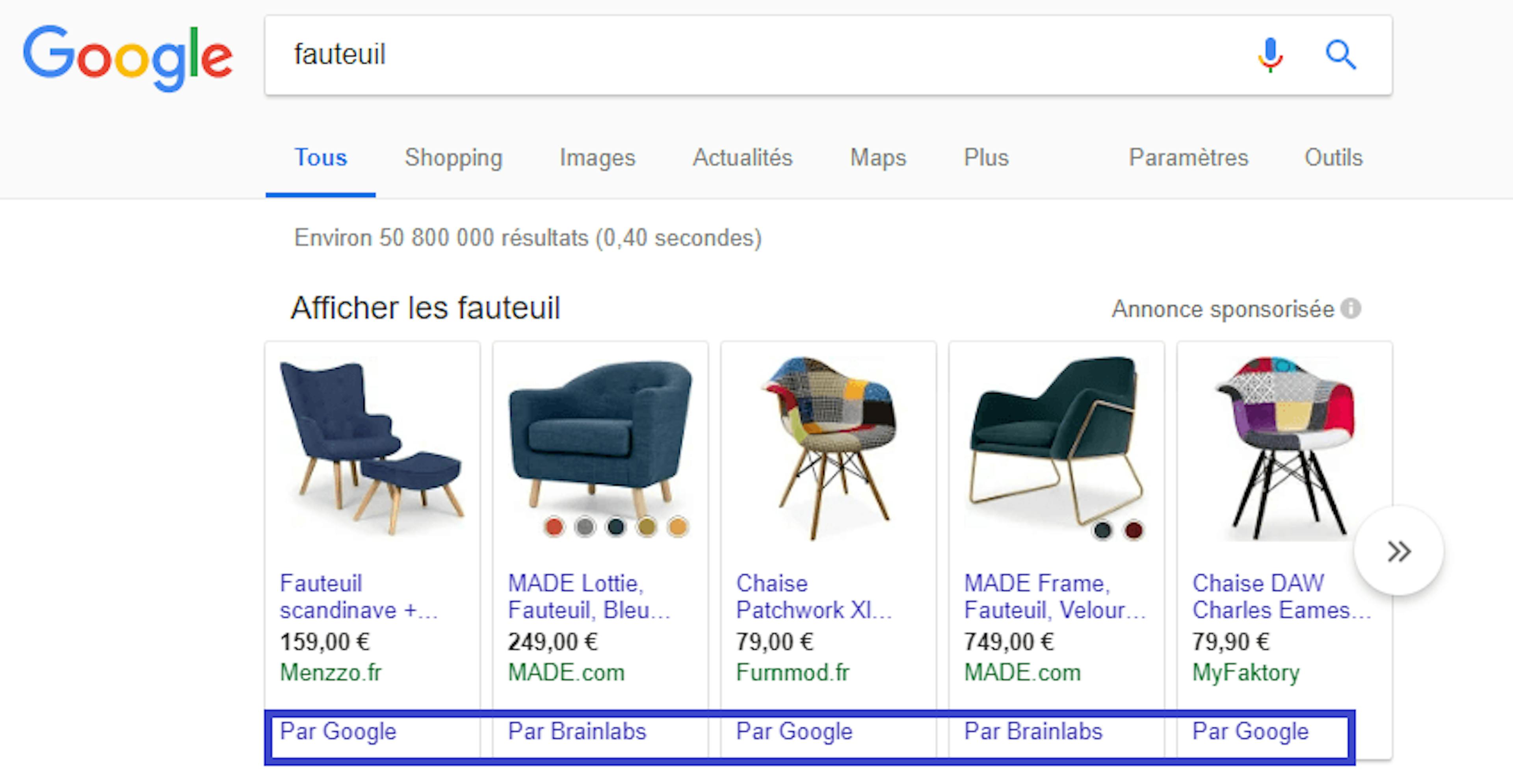The height and width of the screenshot is (784, 1513).
Task: Click the blue magnifying glass search icon
Action: click(x=1341, y=56)
